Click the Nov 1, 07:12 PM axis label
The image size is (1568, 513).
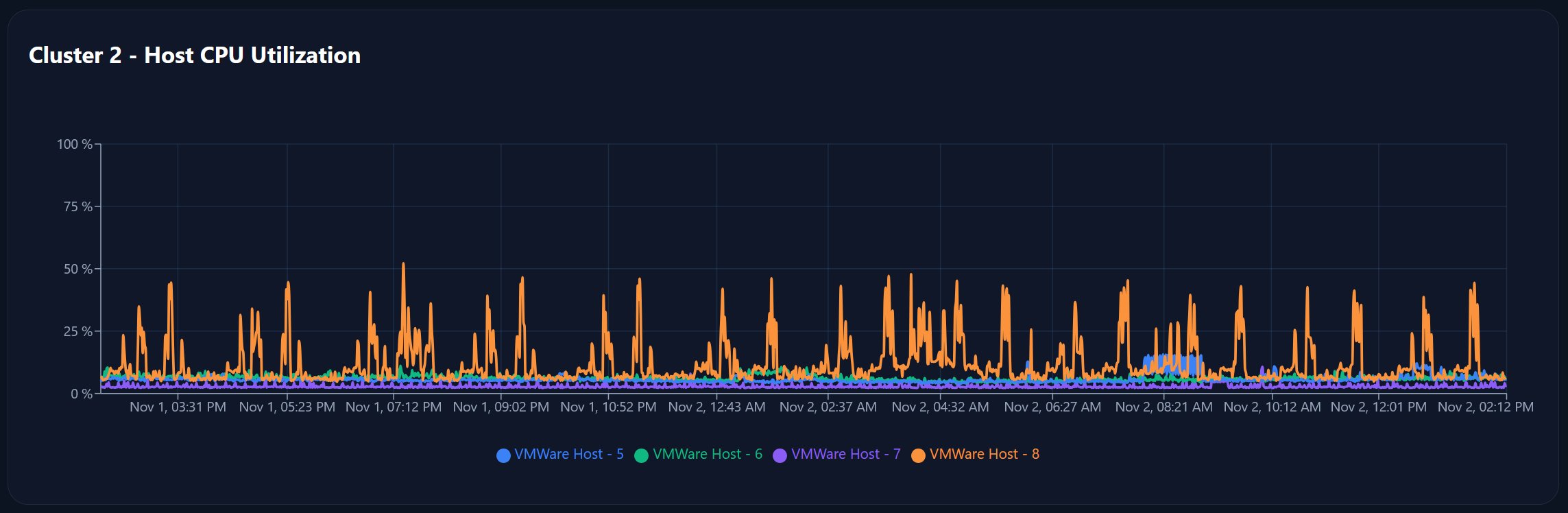point(394,407)
